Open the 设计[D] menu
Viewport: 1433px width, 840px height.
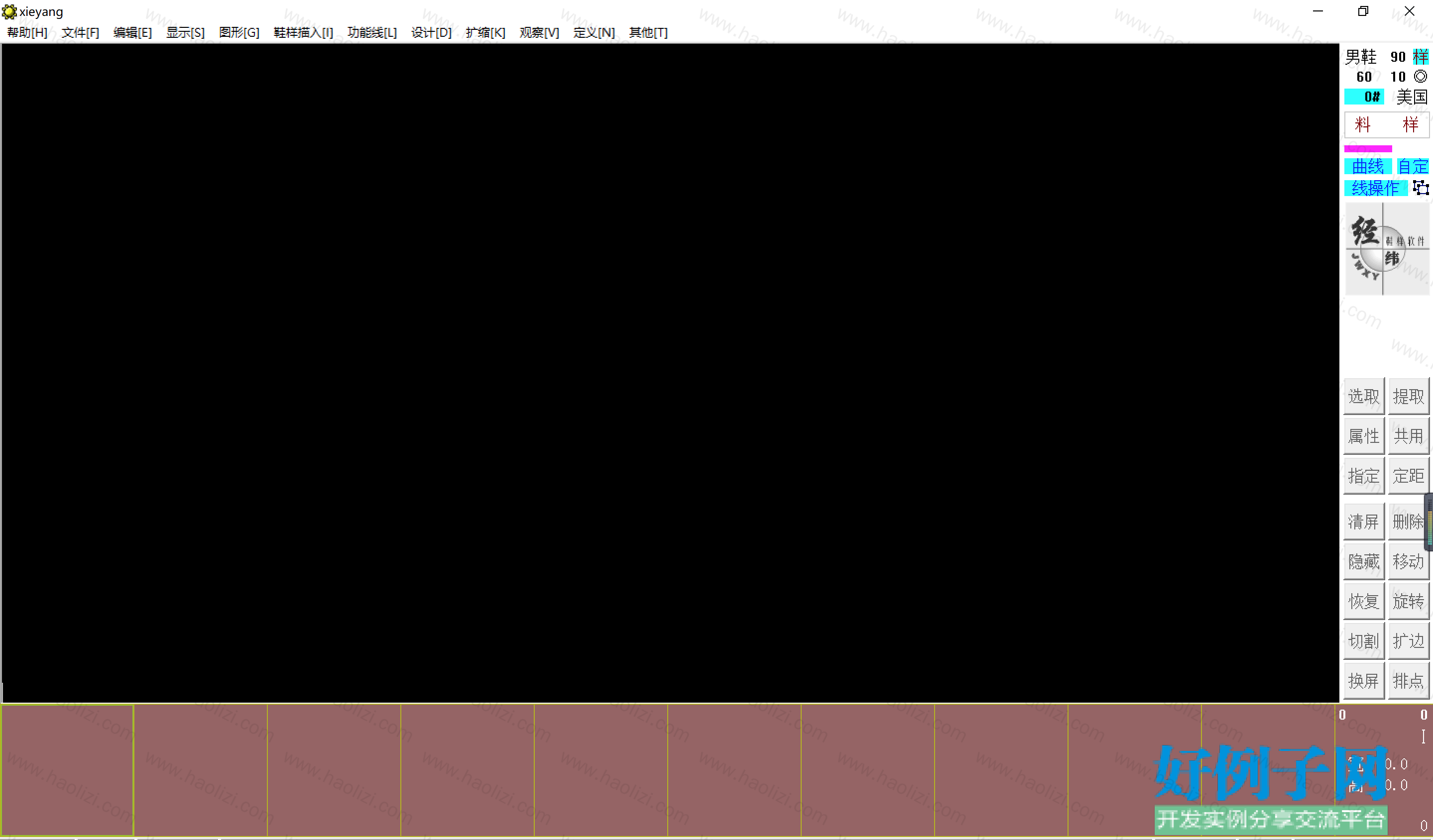pyautogui.click(x=431, y=32)
